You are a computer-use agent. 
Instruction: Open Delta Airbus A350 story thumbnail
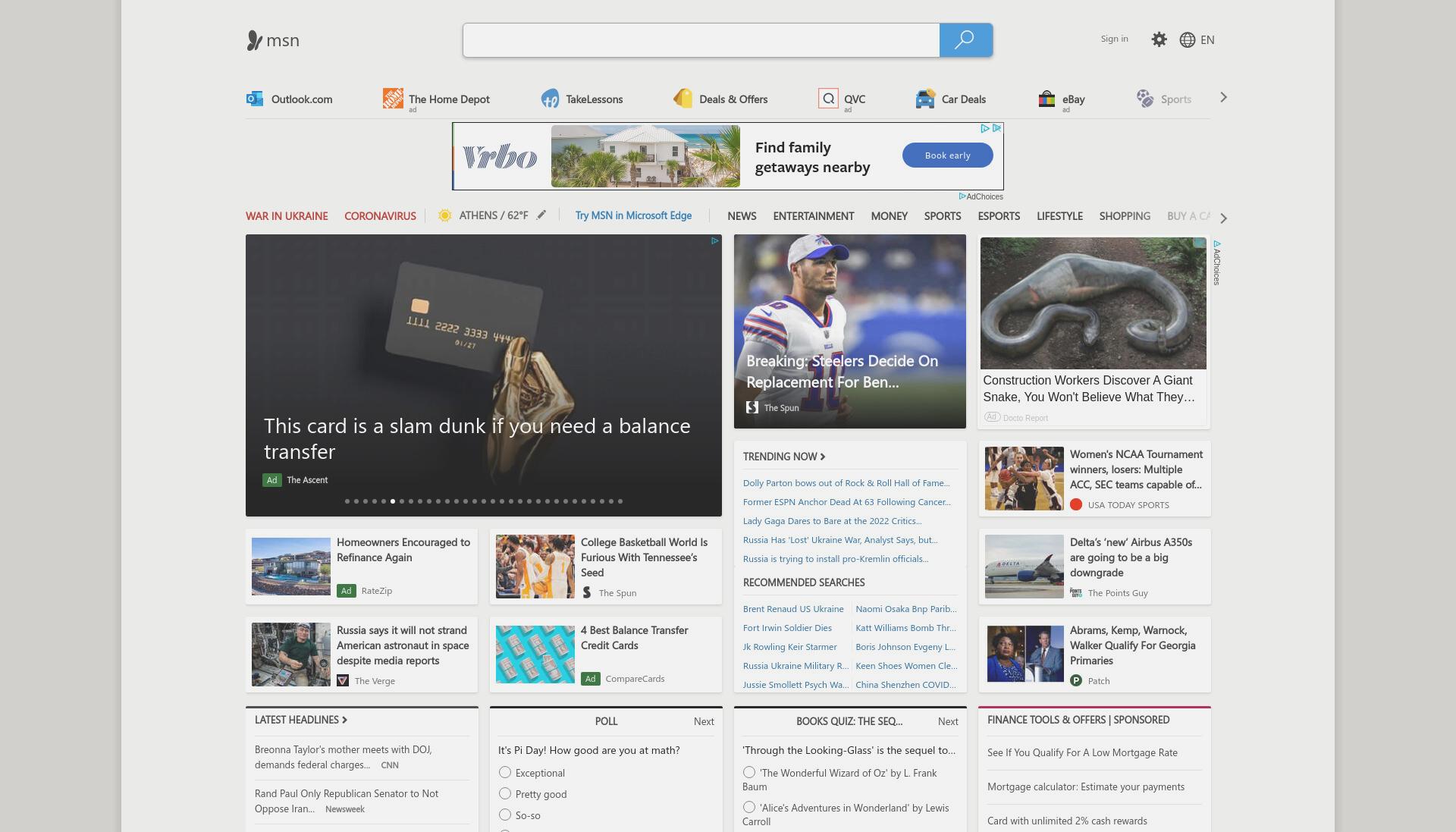point(1025,567)
